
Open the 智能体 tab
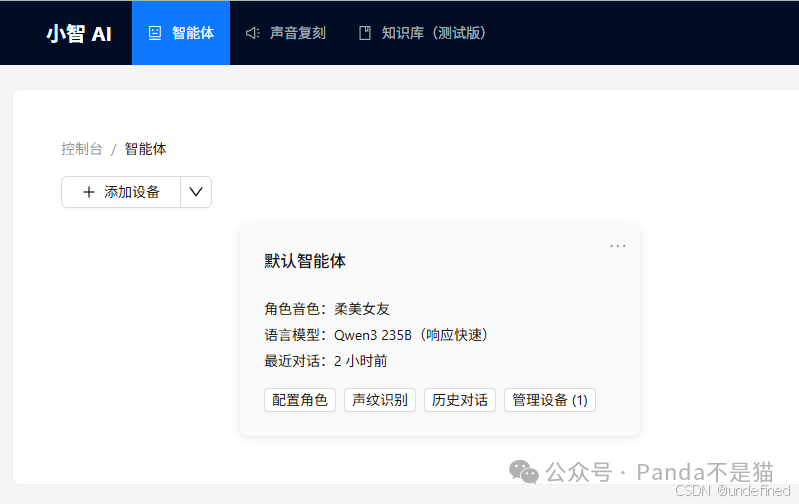tap(181, 33)
